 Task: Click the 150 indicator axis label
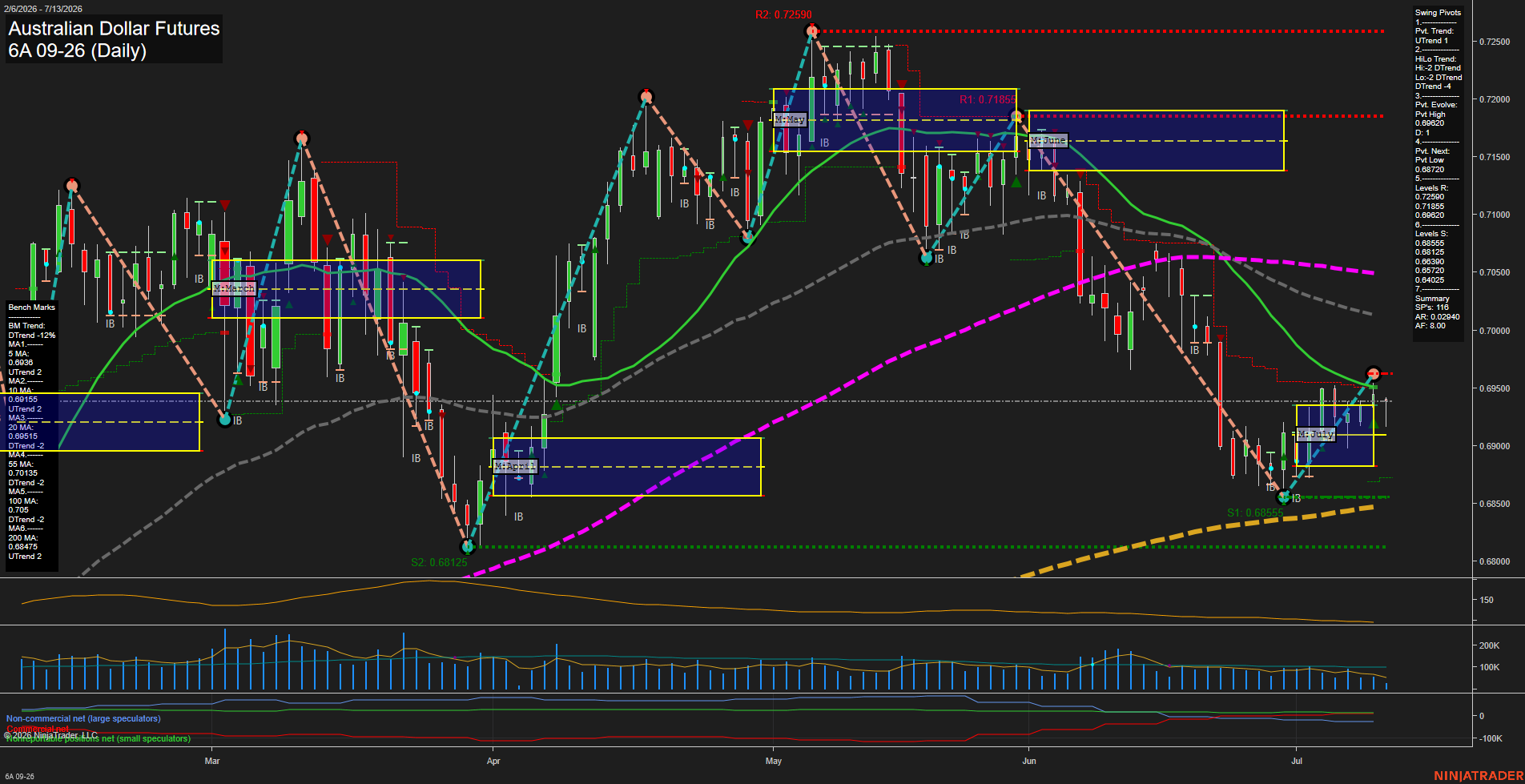click(1487, 600)
